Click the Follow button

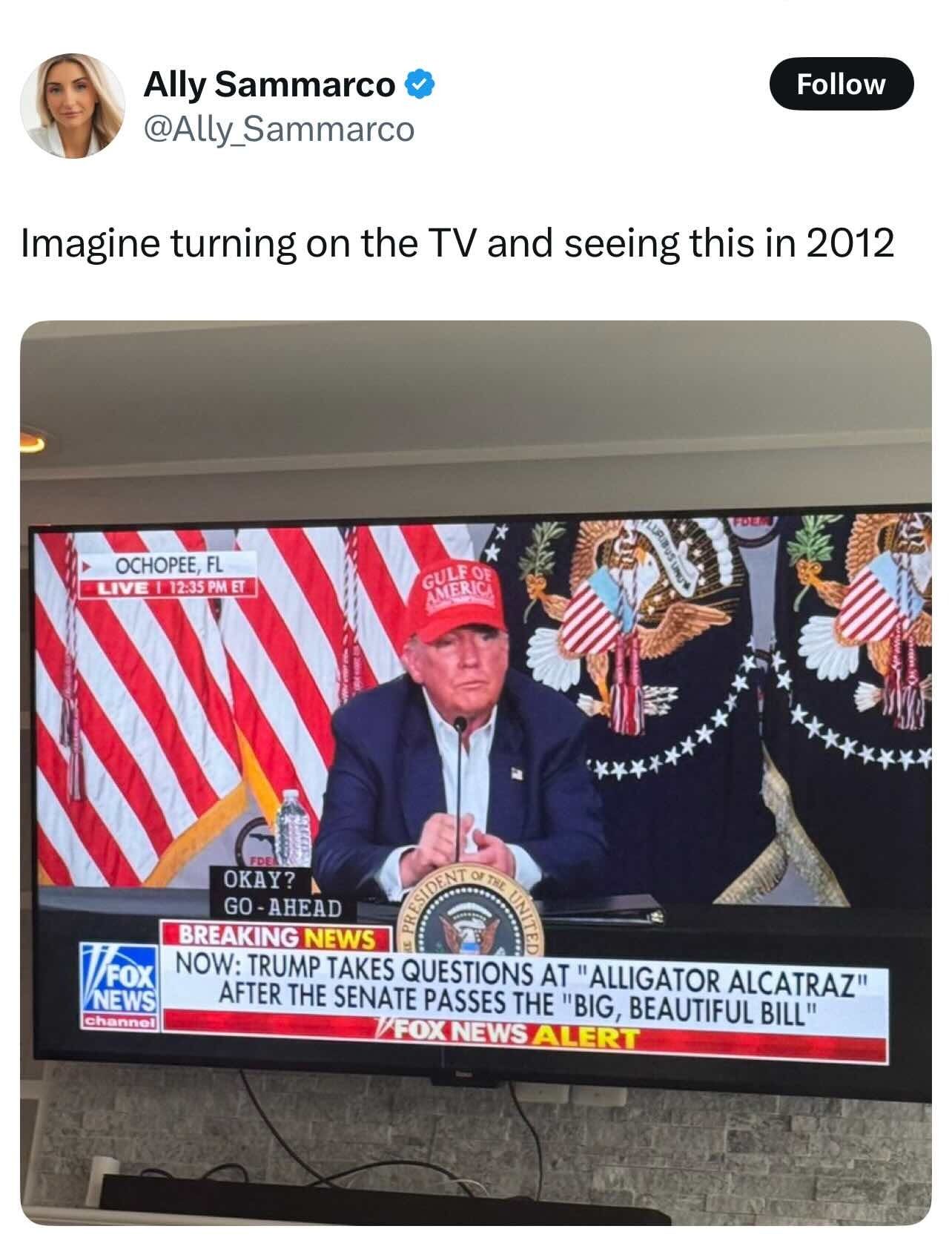point(842,84)
